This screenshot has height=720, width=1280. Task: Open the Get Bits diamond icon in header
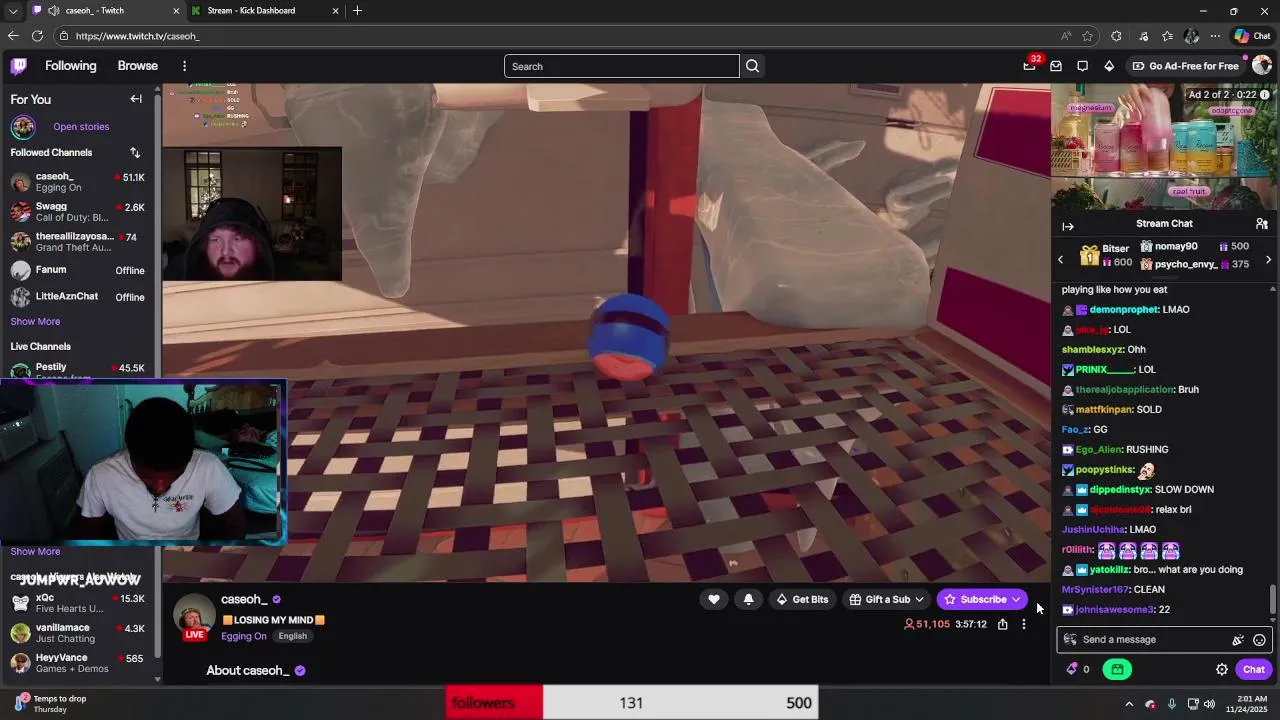pyautogui.click(x=1109, y=66)
